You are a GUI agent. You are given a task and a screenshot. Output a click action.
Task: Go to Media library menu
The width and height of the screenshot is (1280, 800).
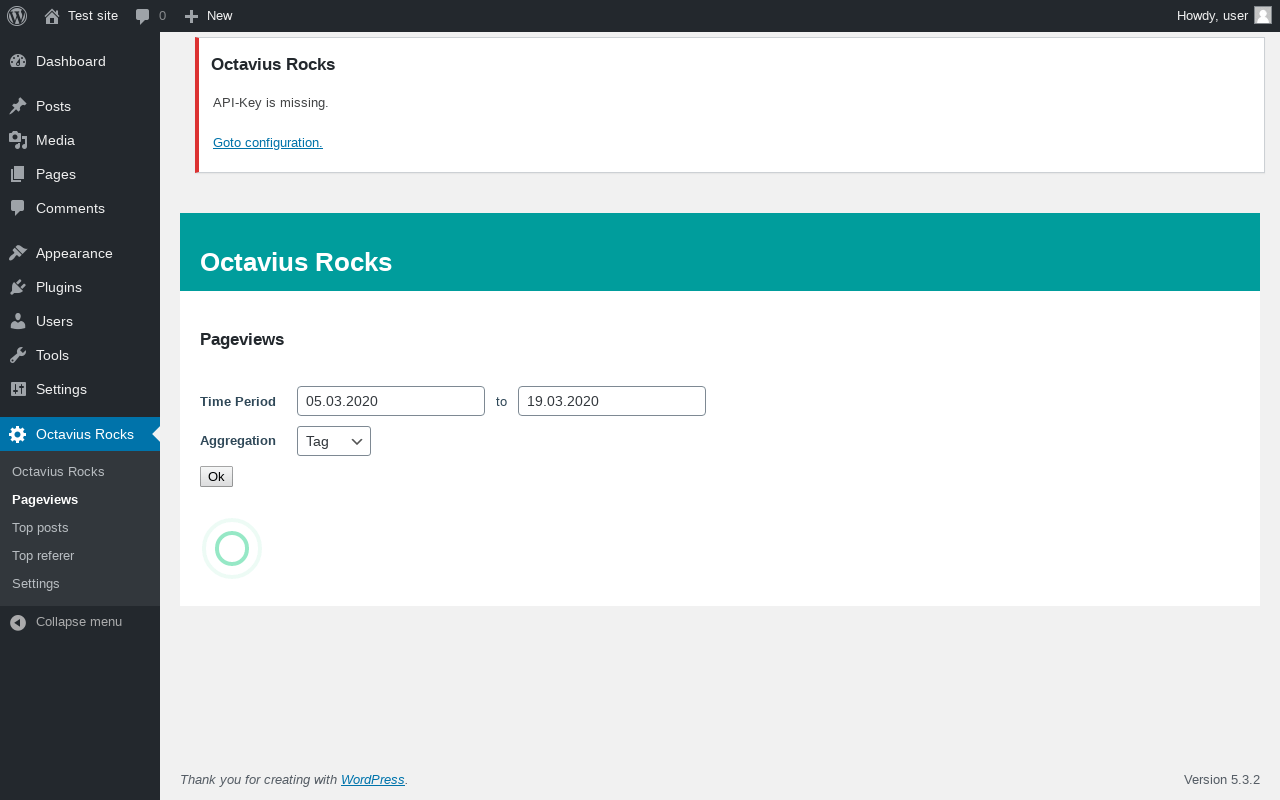[x=80, y=140]
